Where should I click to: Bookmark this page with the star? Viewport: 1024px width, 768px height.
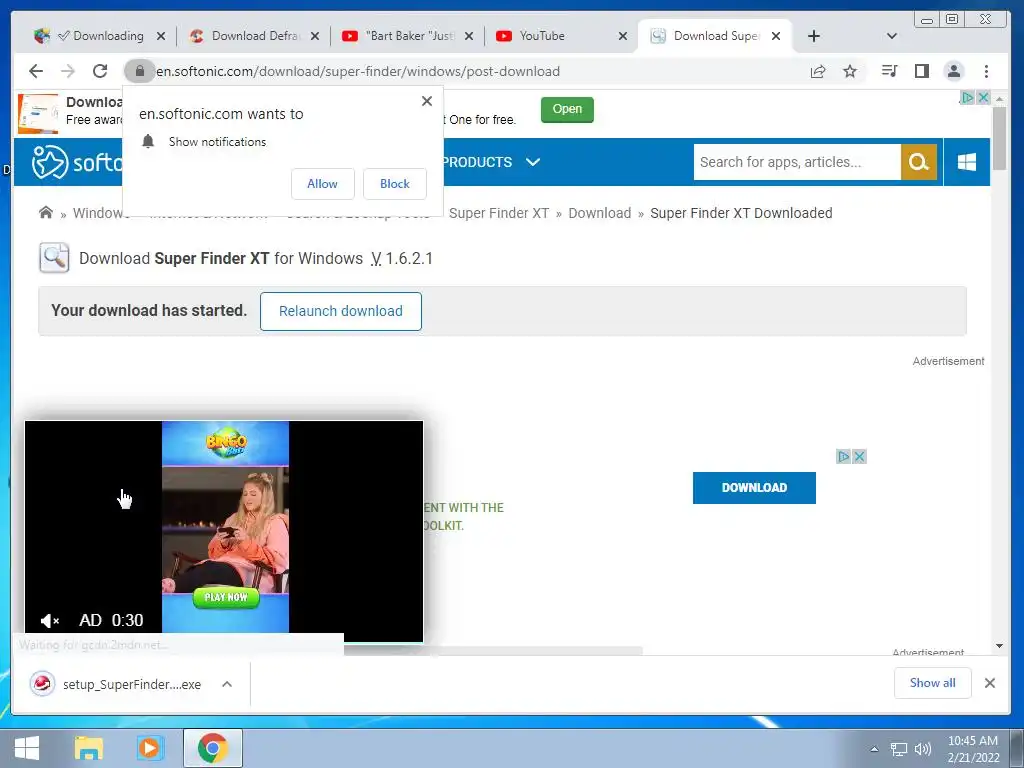pos(850,71)
